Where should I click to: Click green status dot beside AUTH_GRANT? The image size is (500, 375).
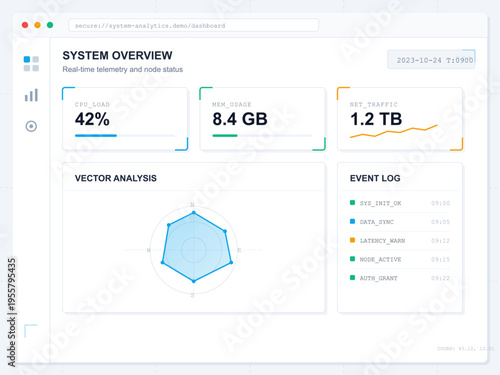point(352,277)
